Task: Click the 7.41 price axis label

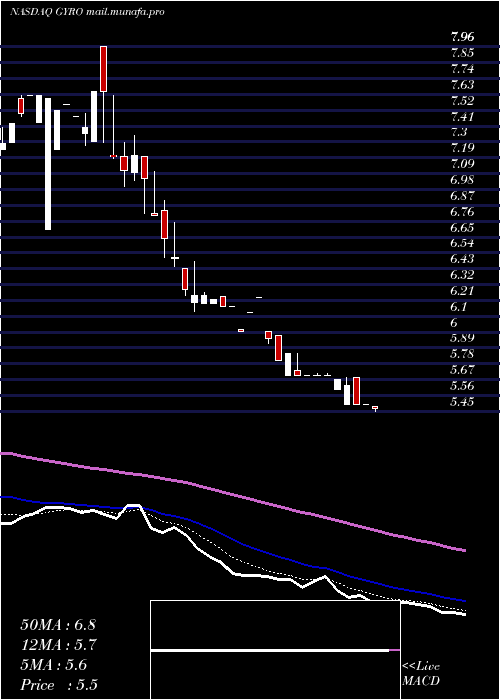Action: coord(462,117)
